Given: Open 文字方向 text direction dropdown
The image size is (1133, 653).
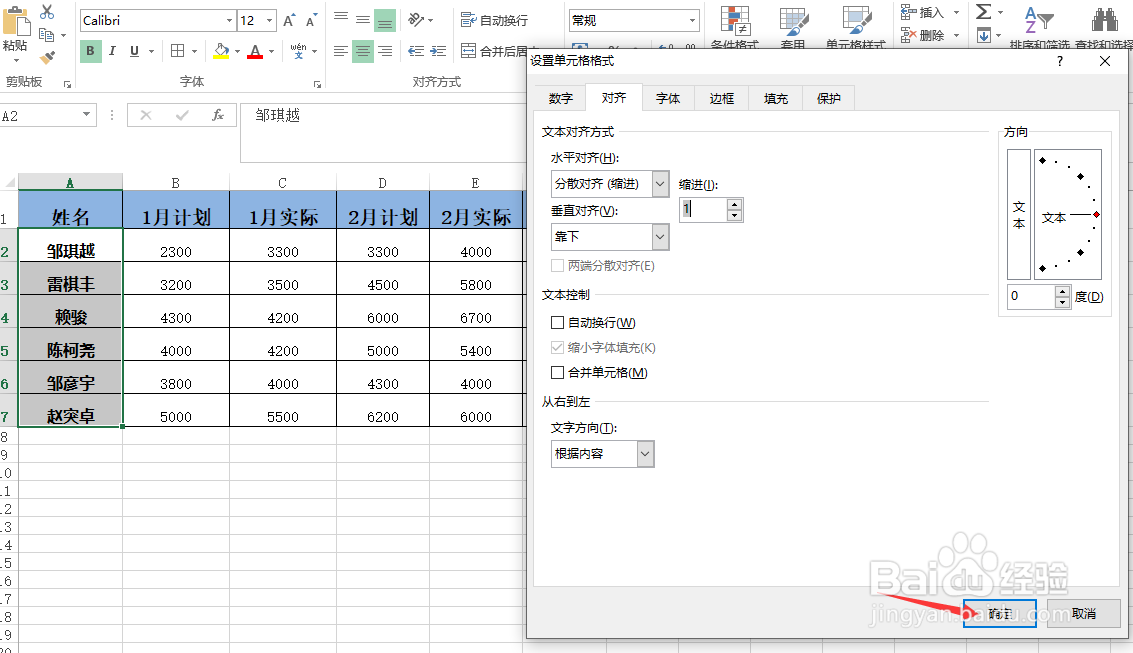Looking at the screenshot, I should pos(645,454).
